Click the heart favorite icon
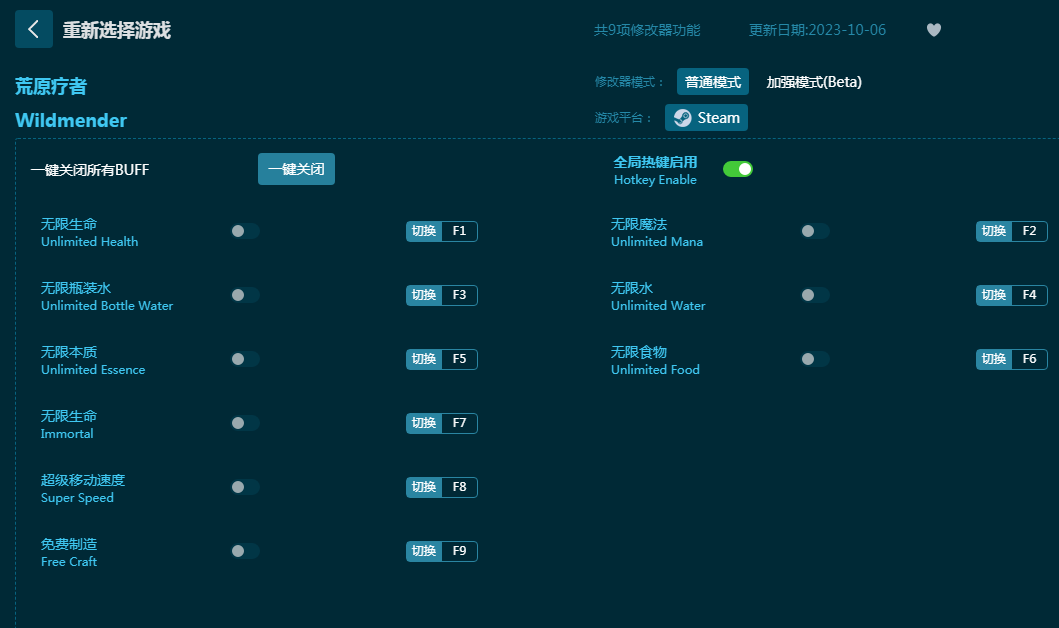 click(933, 30)
